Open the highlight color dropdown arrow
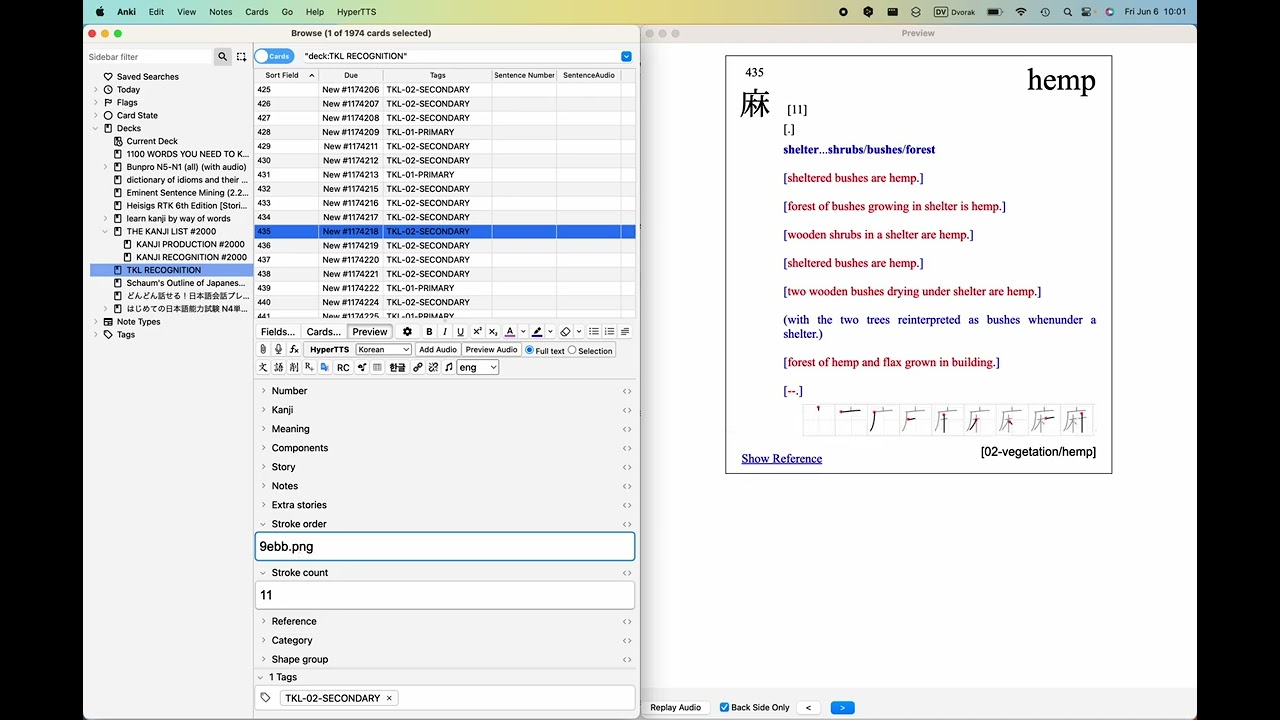The width and height of the screenshot is (1280, 720). click(550, 332)
